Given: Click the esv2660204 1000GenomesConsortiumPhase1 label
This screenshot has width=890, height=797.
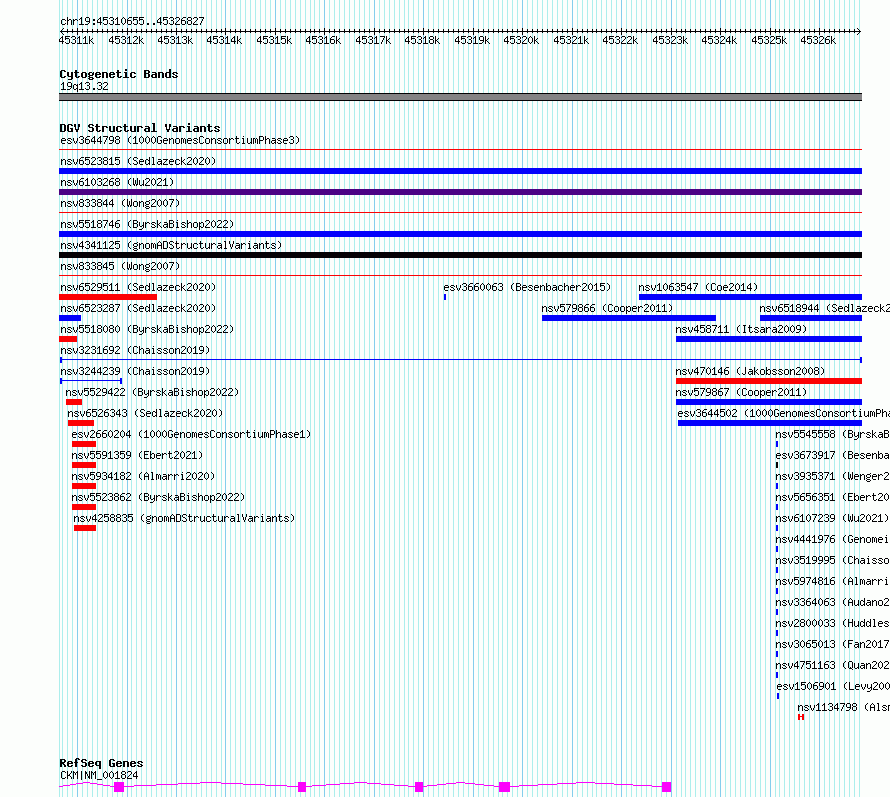Looking at the screenshot, I should click(x=191, y=434).
